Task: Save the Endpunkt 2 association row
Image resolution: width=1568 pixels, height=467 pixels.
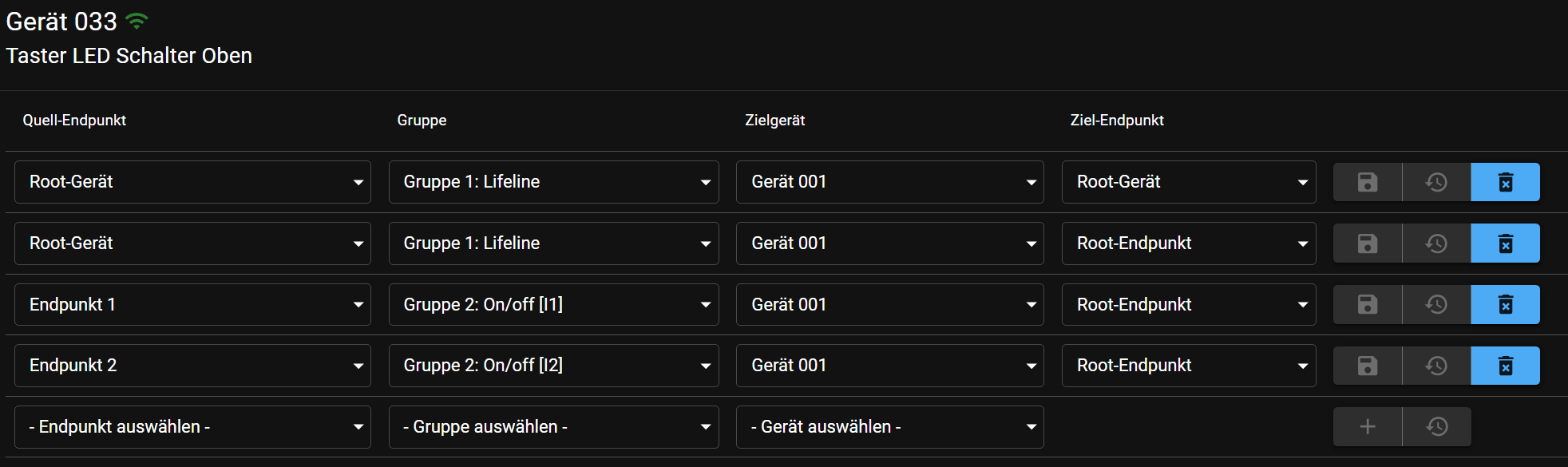Action: pyautogui.click(x=1368, y=366)
